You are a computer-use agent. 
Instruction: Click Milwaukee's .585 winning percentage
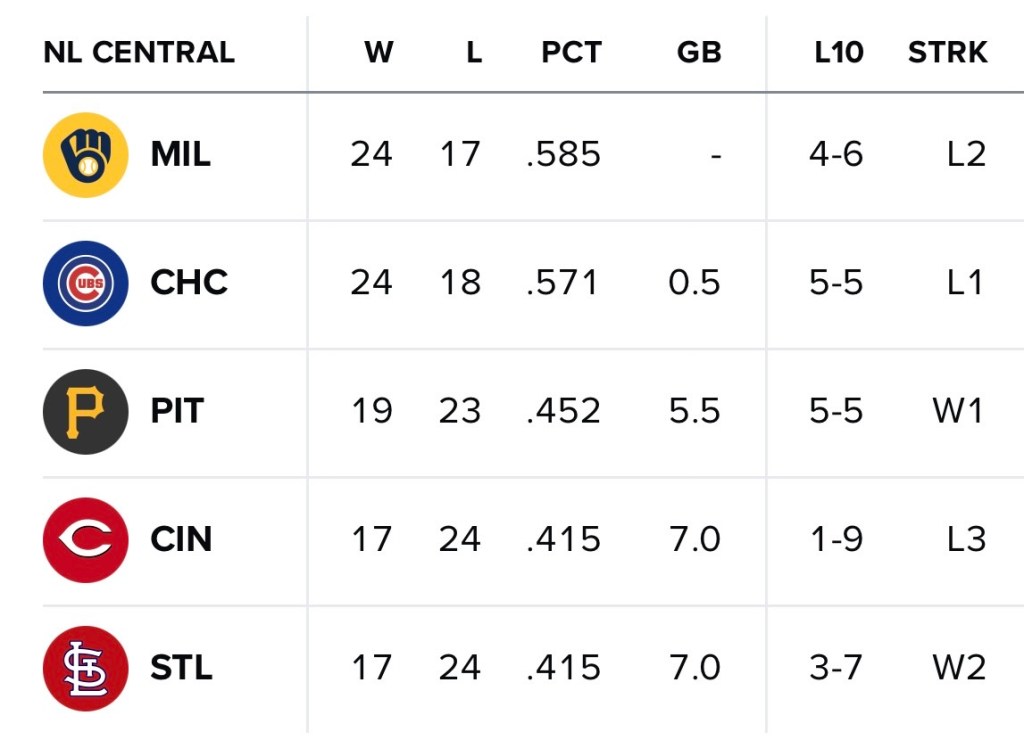pos(563,155)
